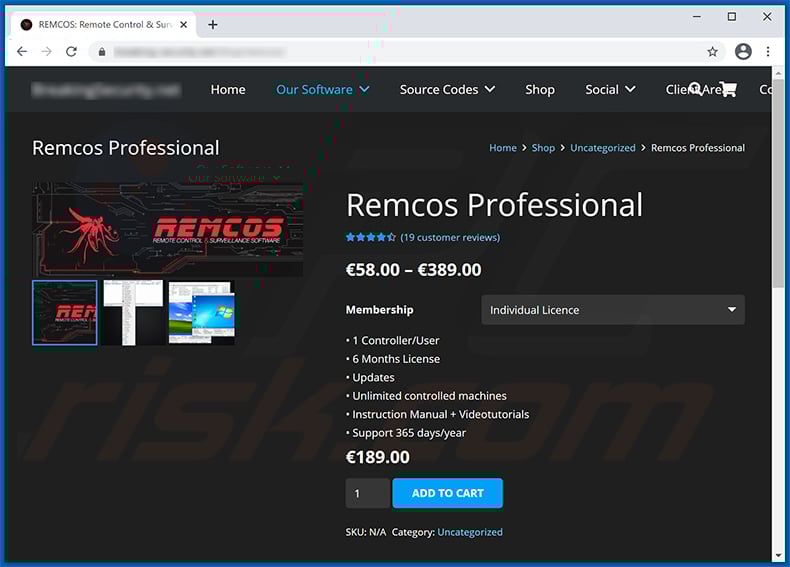Click the scrollbar up arrow

tap(778, 73)
